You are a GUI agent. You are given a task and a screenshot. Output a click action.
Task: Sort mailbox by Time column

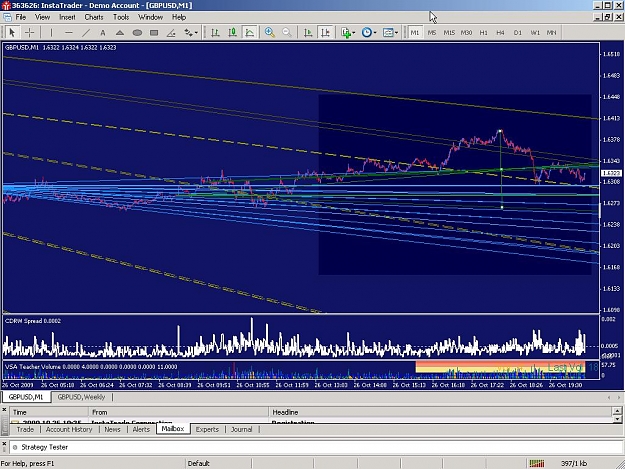coord(49,412)
